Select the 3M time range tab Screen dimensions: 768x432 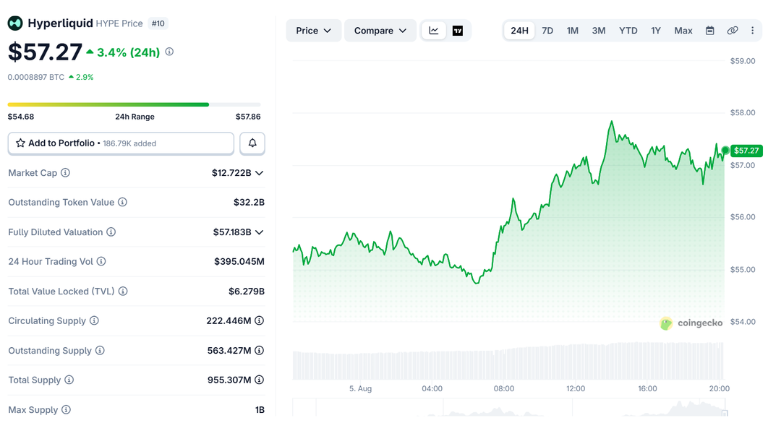tap(599, 30)
